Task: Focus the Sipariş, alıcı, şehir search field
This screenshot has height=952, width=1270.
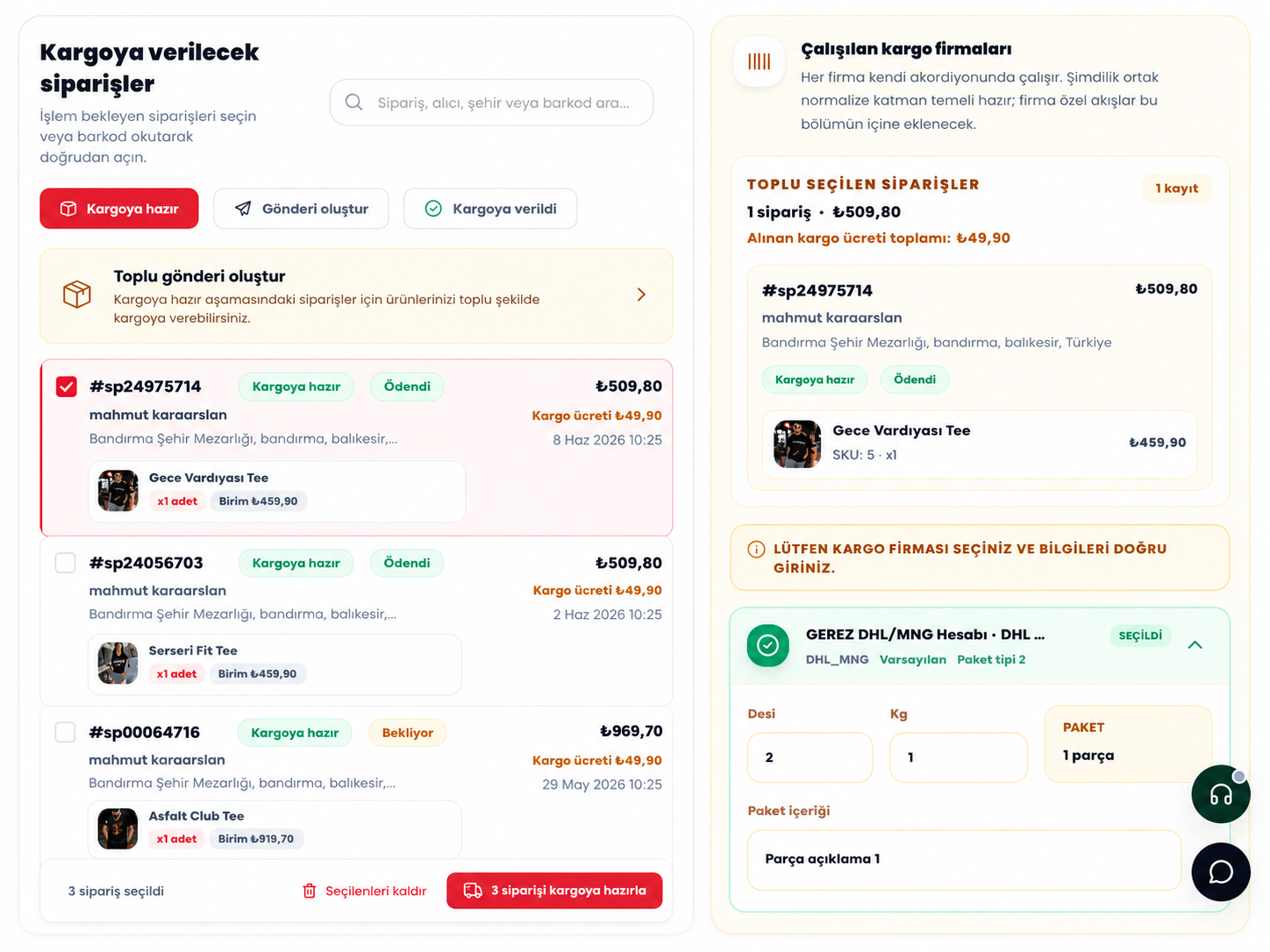Action: 491,103
